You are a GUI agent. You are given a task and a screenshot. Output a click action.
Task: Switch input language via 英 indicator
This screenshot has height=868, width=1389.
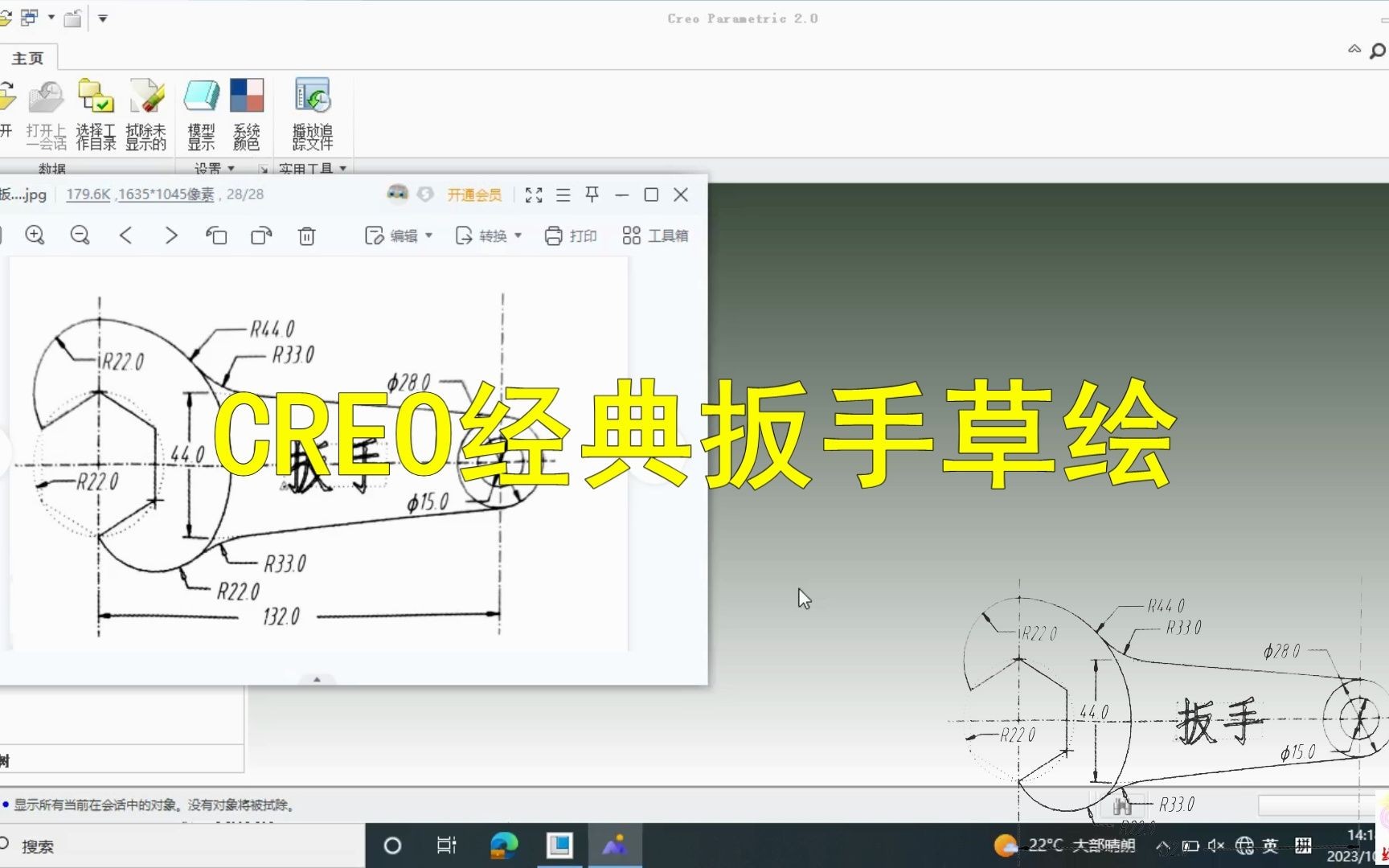click(1270, 845)
